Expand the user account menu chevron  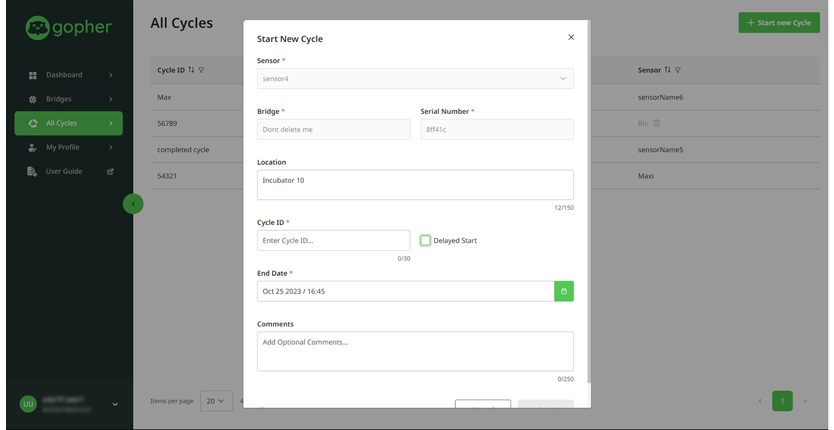[115, 404]
